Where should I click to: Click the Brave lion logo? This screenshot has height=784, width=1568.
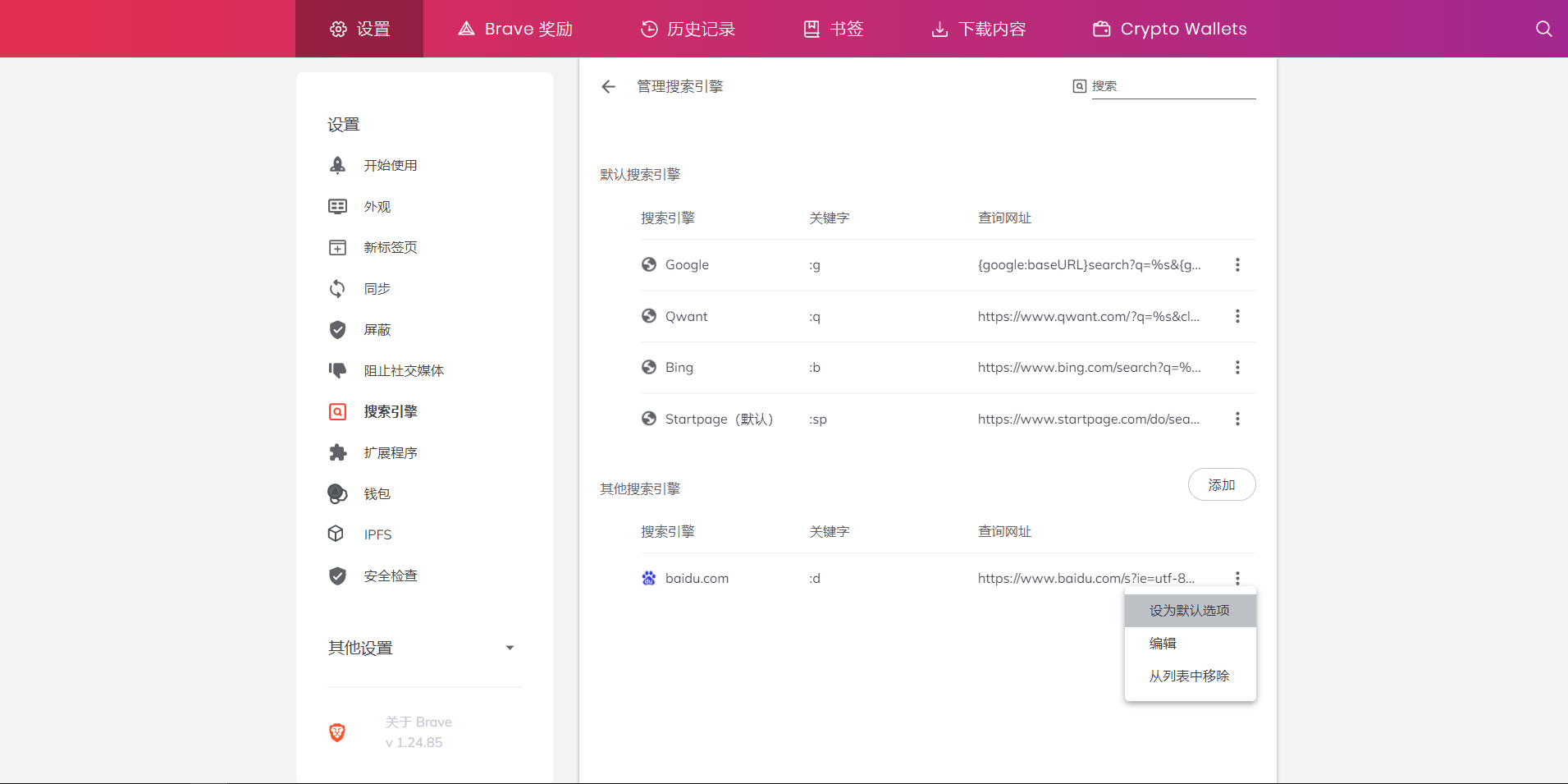337,732
